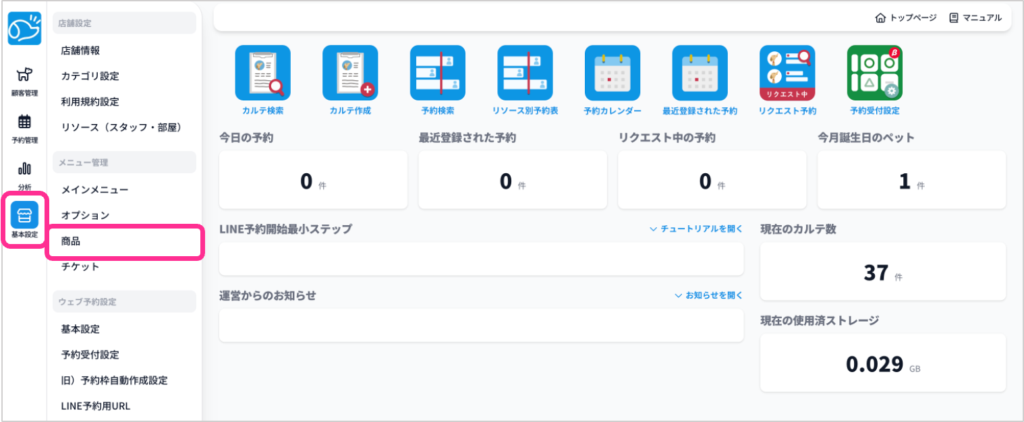The image size is (1024, 422).
Task: Expand チュートリアルを開く
Action: (696, 229)
